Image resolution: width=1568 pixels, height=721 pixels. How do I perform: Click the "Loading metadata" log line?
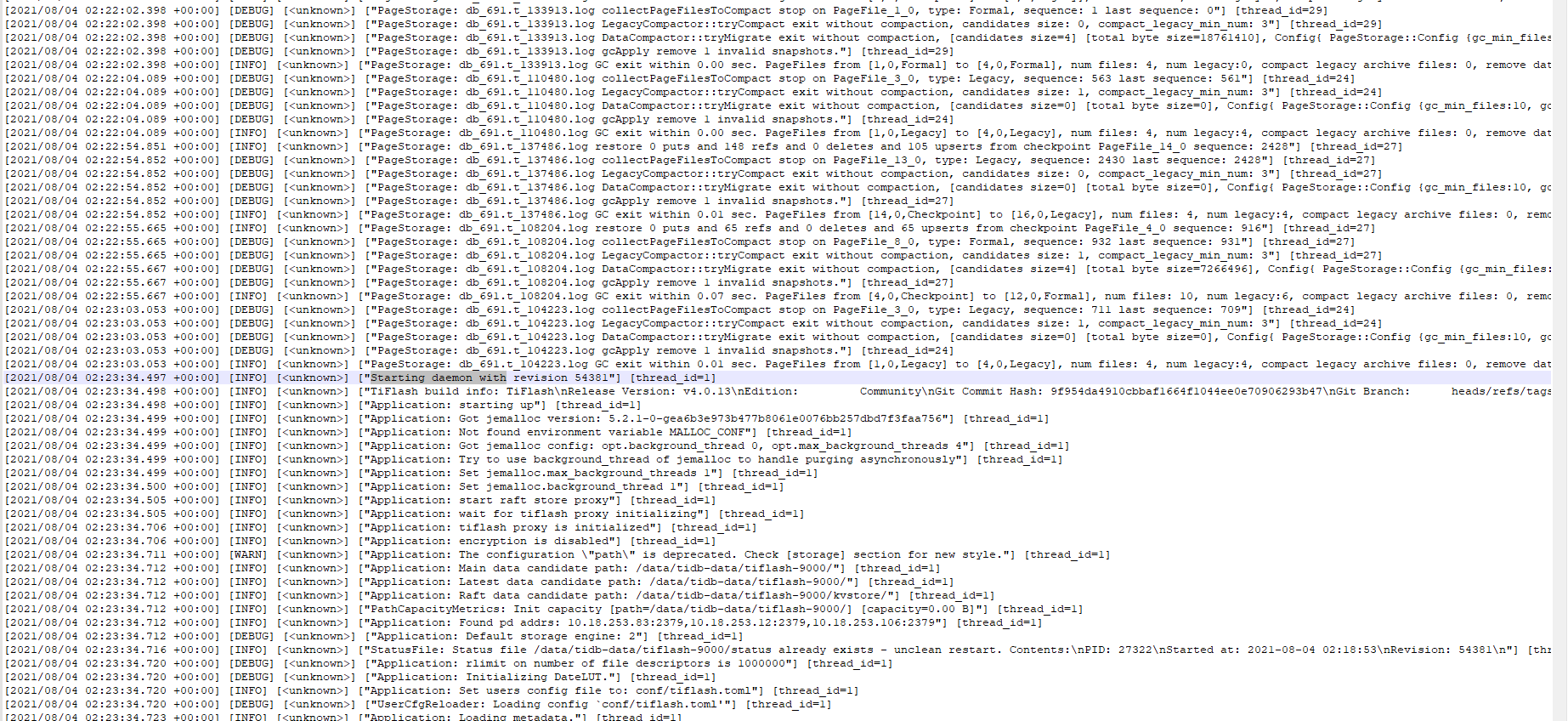[x=343, y=717]
